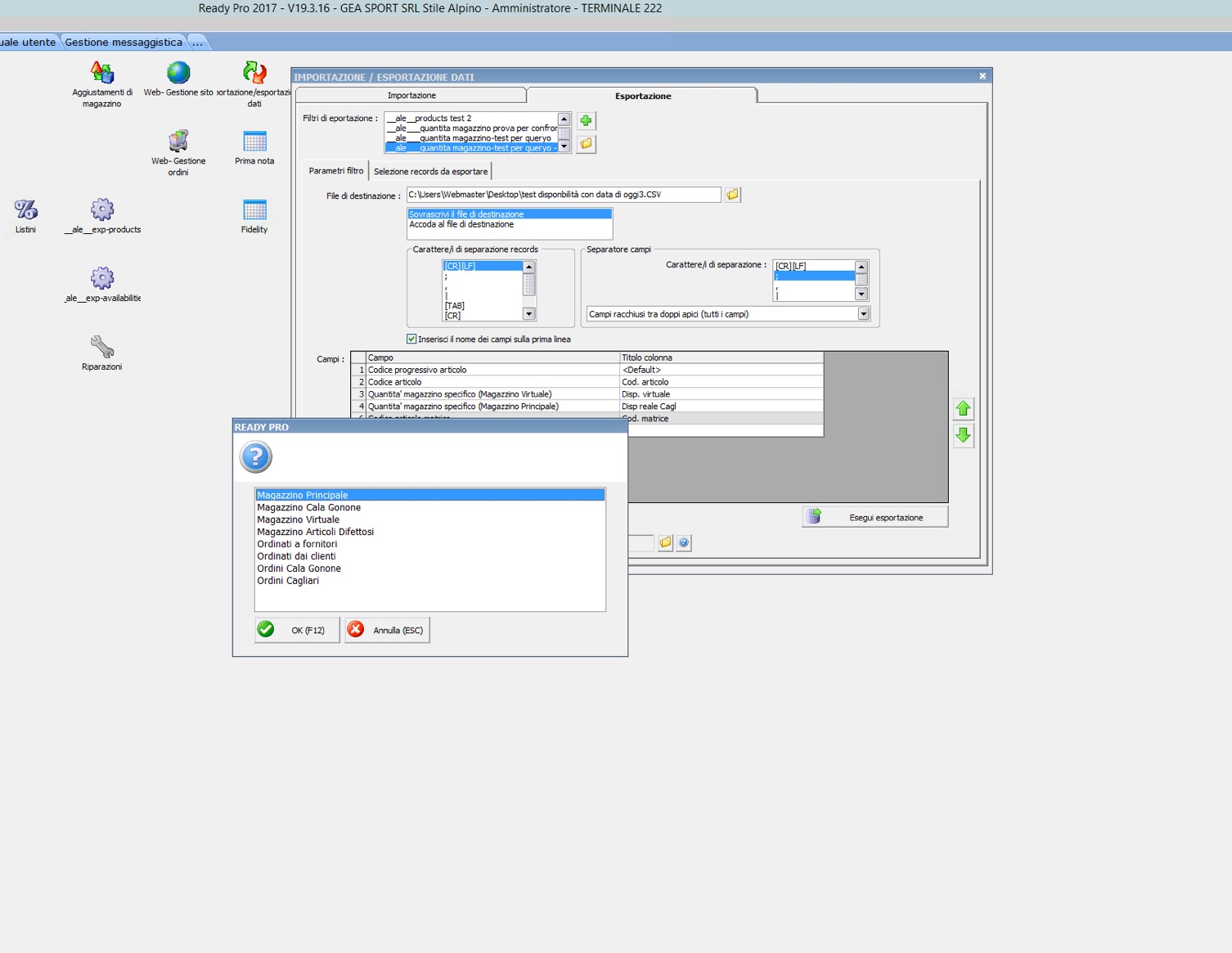Switch to the Importazione tab

click(411, 96)
